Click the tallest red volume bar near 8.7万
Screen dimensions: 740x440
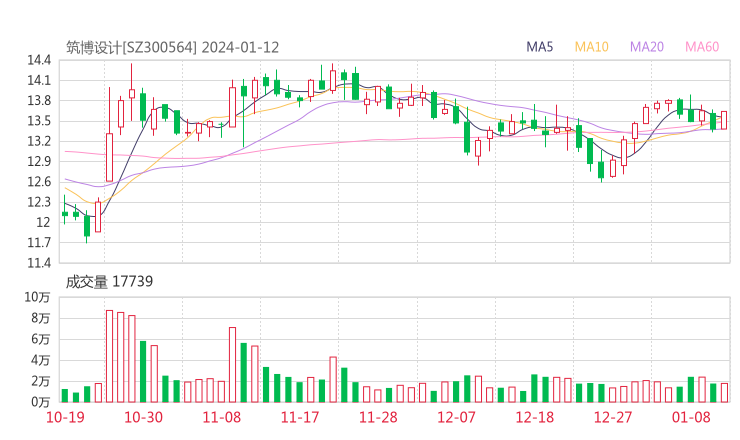(x=109, y=356)
